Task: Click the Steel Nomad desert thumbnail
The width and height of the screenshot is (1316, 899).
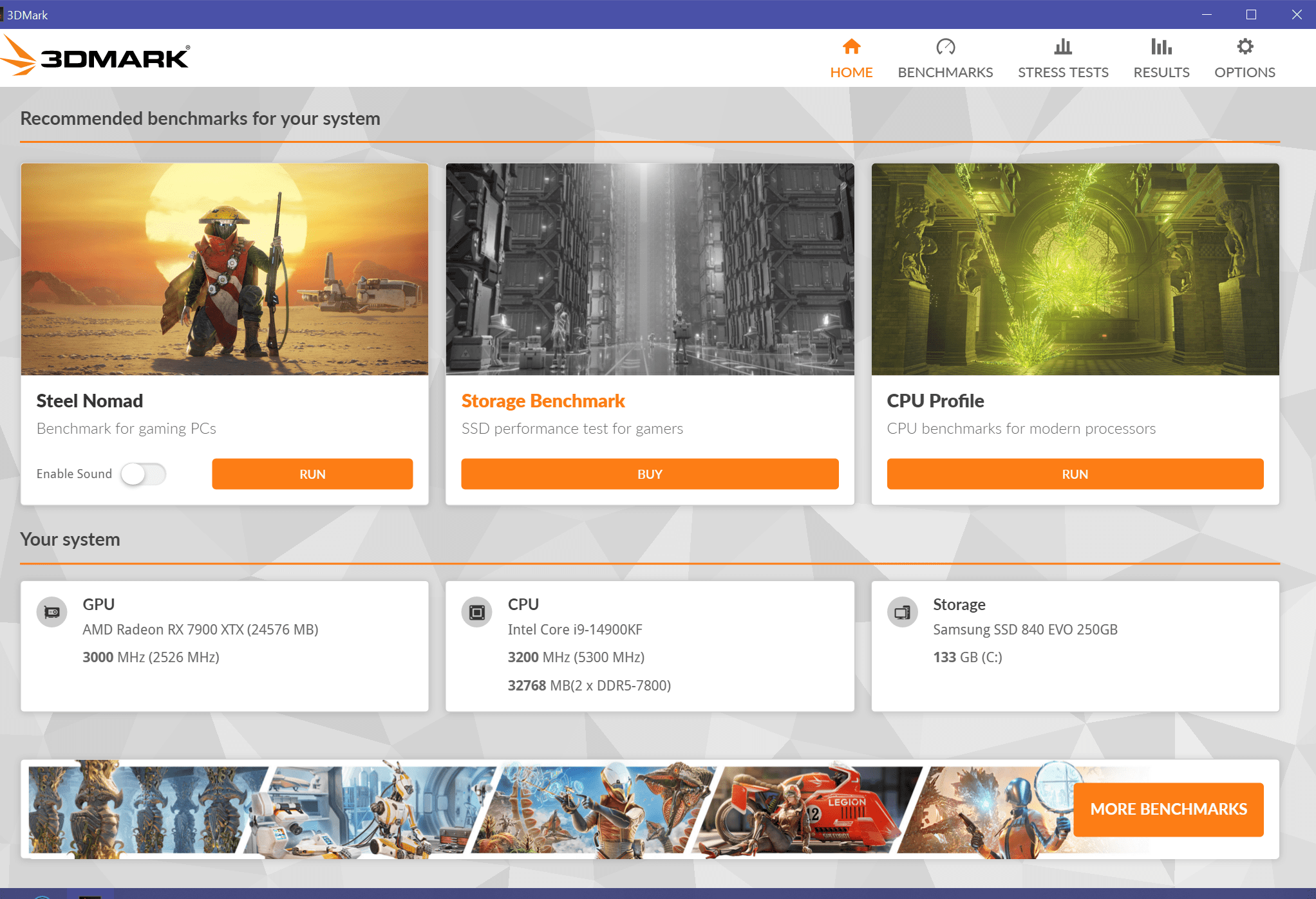Action: coord(225,269)
